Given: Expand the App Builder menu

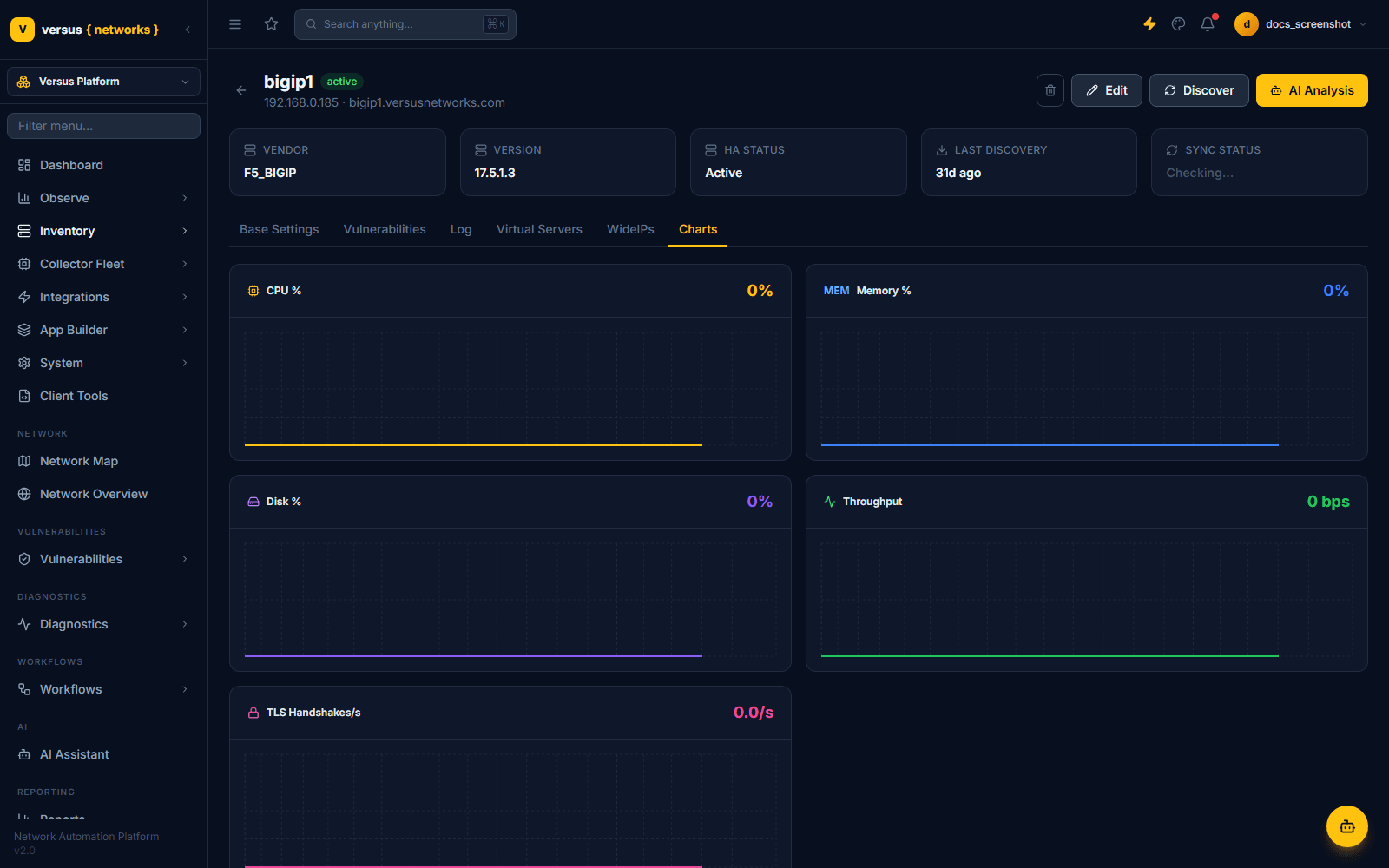Looking at the screenshot, I should (103, 330).
